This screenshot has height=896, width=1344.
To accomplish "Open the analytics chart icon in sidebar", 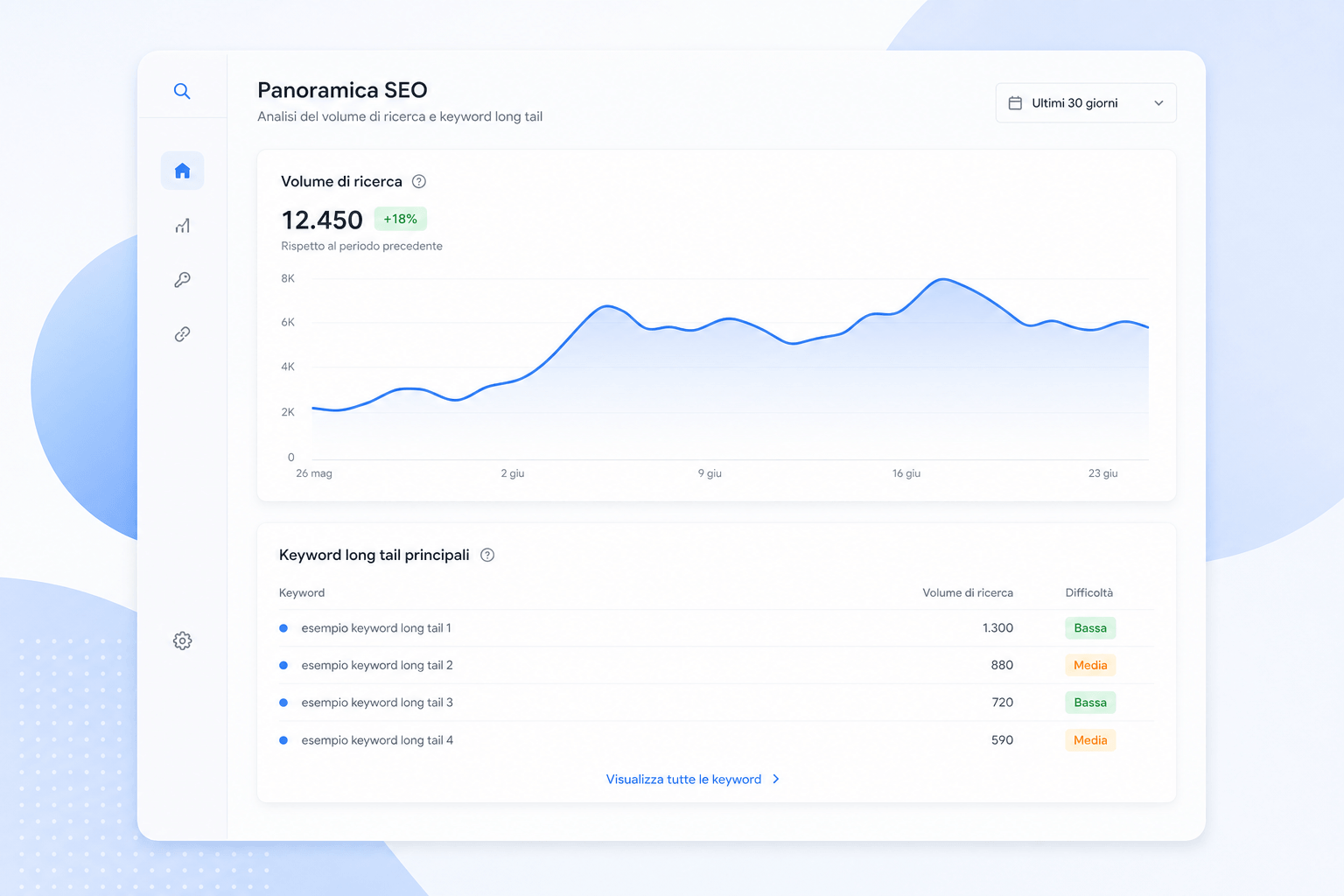I will (x=182, y=226).
